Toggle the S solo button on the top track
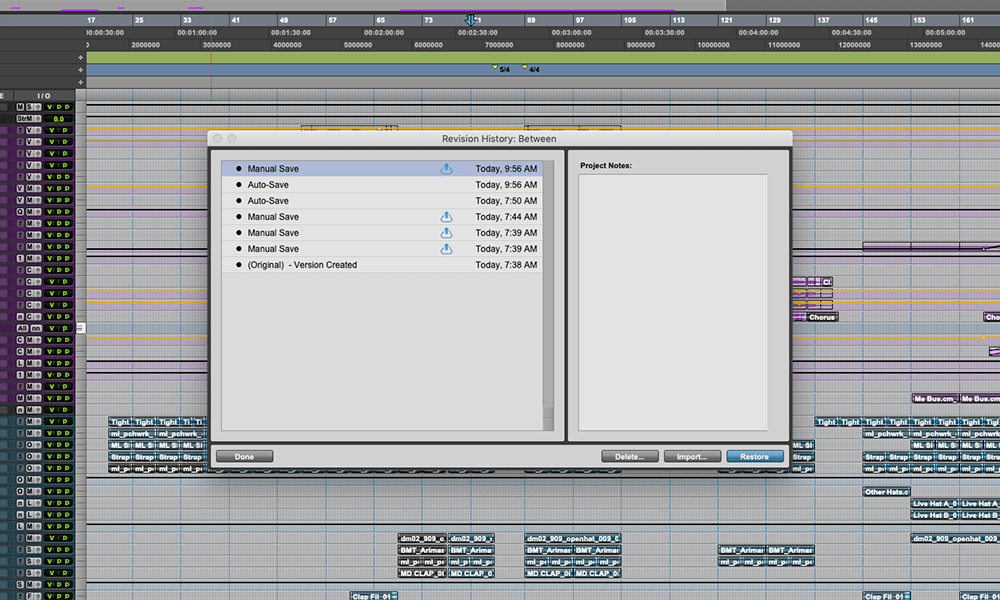 point(27,107)
